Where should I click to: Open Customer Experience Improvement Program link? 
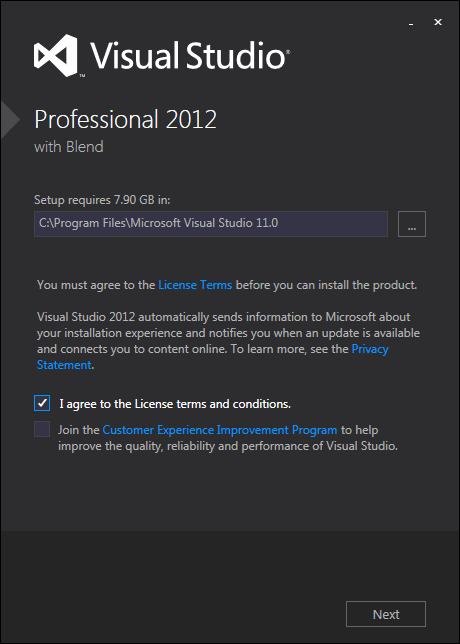(220, 430)
